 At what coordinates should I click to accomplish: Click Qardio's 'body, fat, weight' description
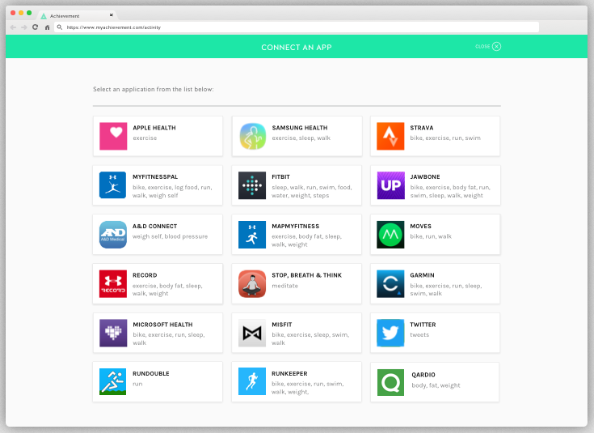436,385
